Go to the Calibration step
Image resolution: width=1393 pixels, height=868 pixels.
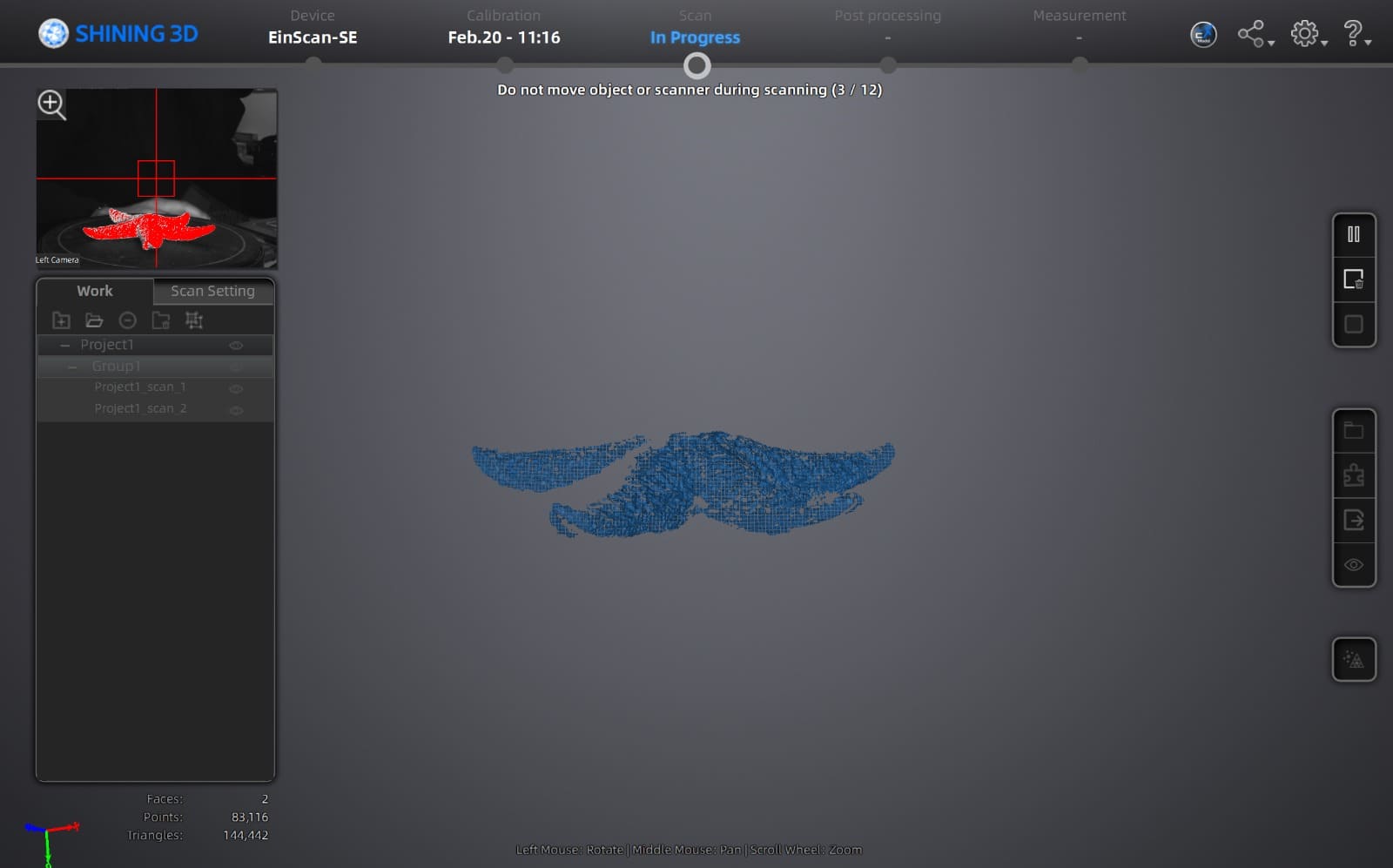pos(504,27)
